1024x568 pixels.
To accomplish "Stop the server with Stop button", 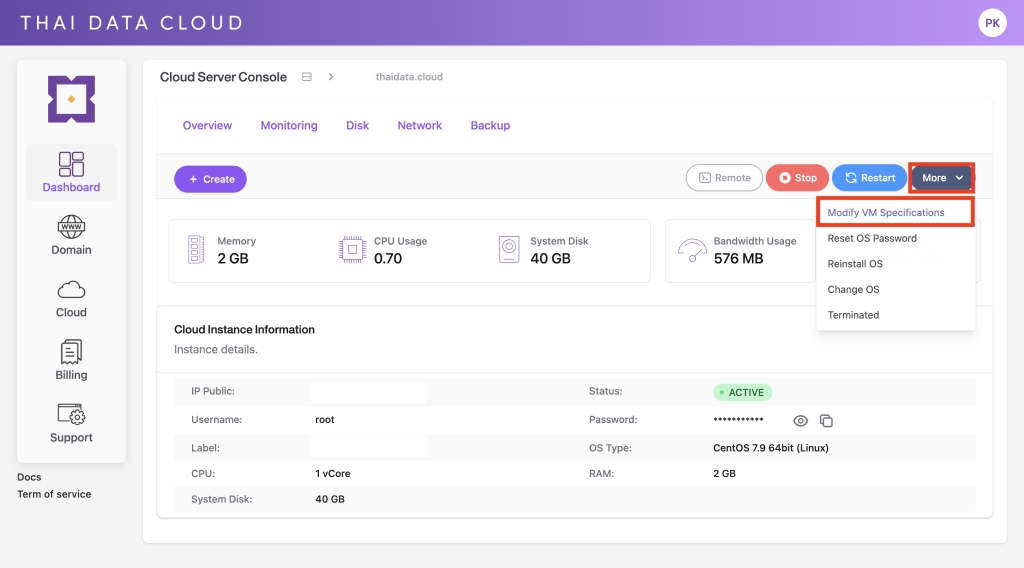I will point(797,178).
